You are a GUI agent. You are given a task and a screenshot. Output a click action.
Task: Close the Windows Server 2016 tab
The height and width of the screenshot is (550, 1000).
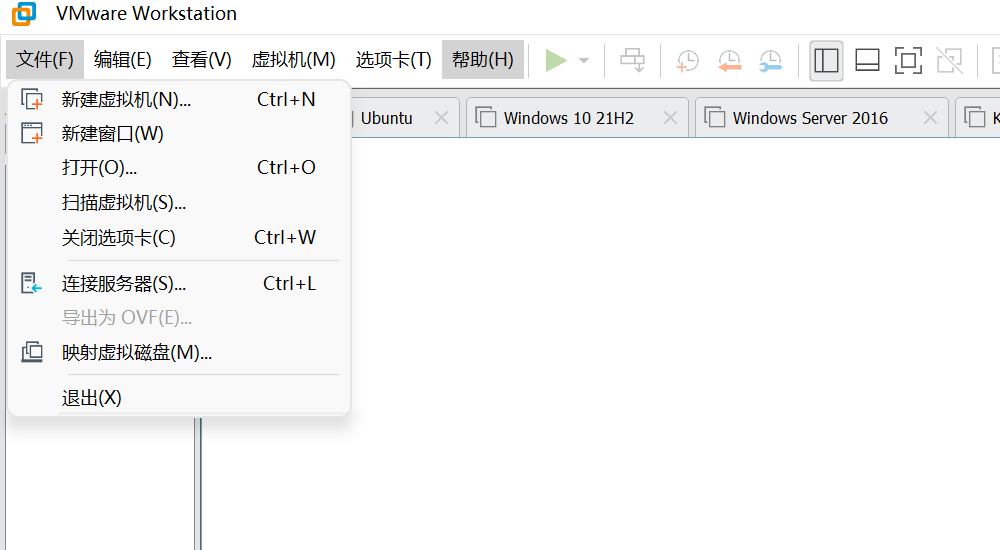930,118
